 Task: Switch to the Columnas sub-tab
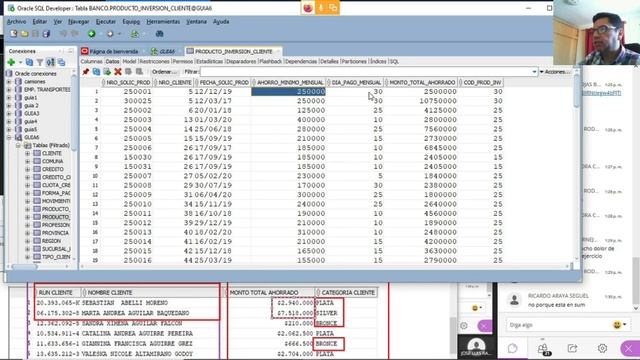click(91, 62)
